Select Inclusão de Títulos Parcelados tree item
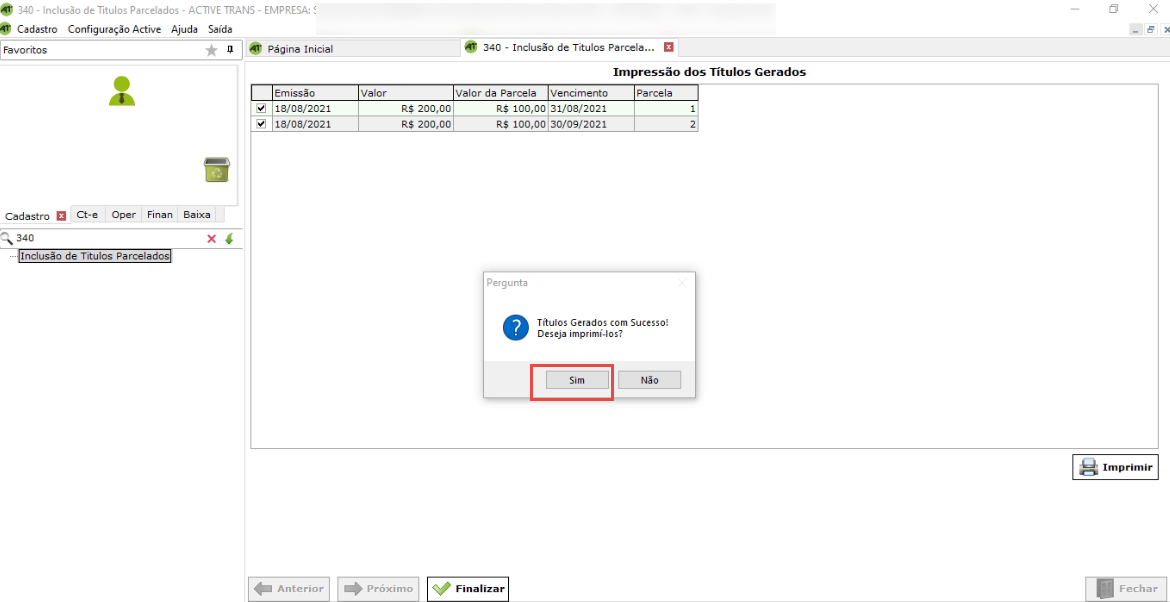This screenshot has height=602, width=1170. click(96, 256)
